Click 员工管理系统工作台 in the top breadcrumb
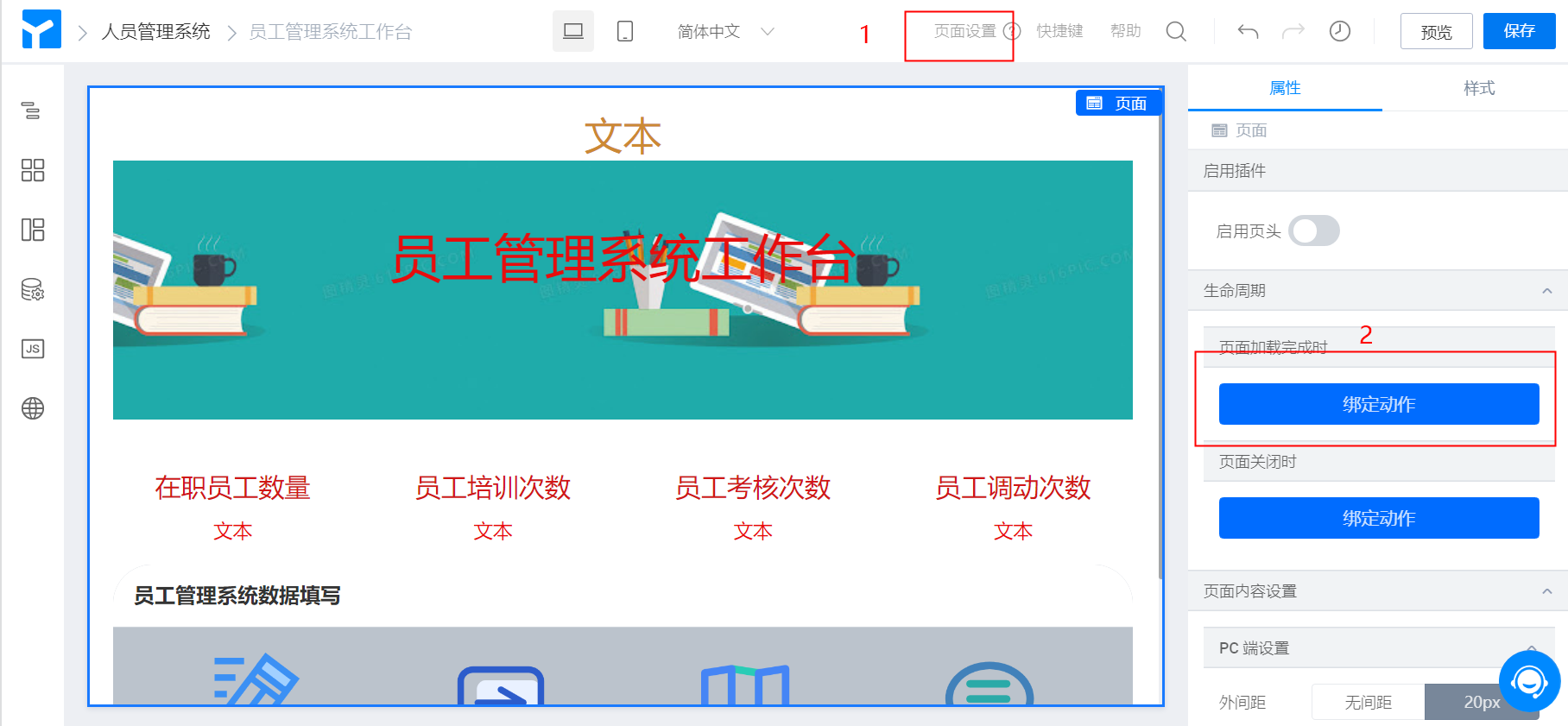The image size is (1568, 726). (x=331, y=32)
